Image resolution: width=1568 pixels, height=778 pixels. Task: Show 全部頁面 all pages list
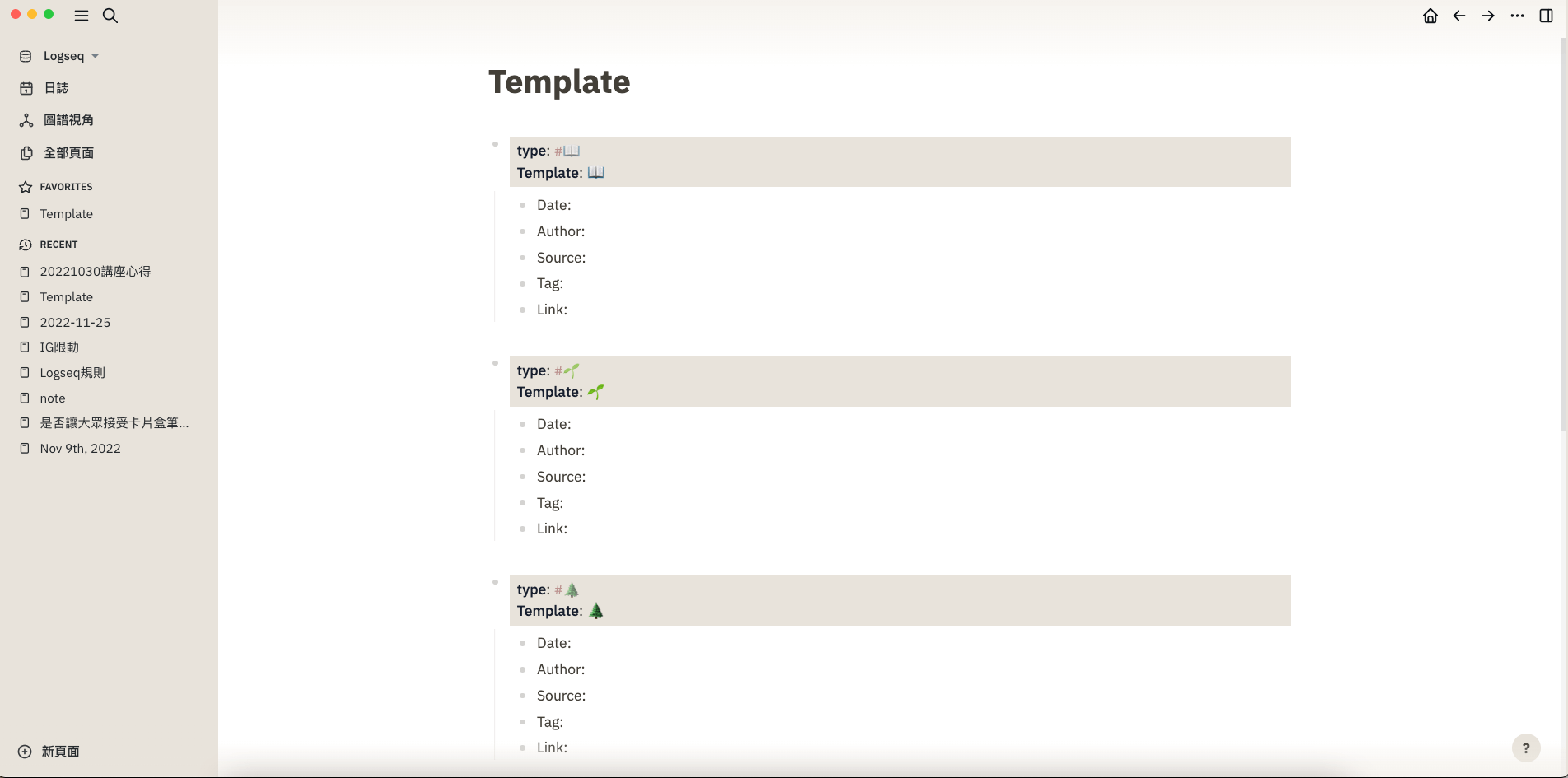click(68, 153)
